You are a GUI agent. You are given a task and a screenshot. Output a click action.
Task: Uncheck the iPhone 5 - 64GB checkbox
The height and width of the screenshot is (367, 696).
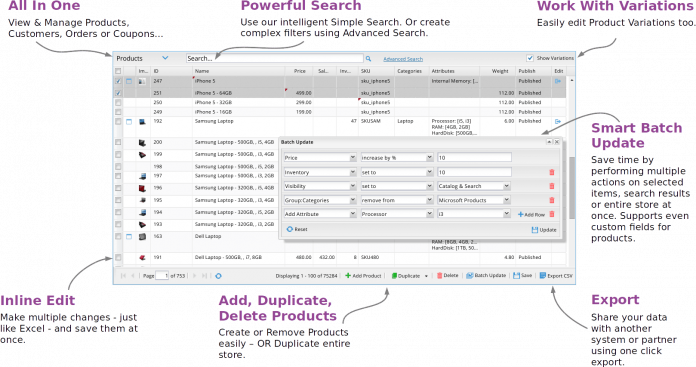(x=118, y=93)
